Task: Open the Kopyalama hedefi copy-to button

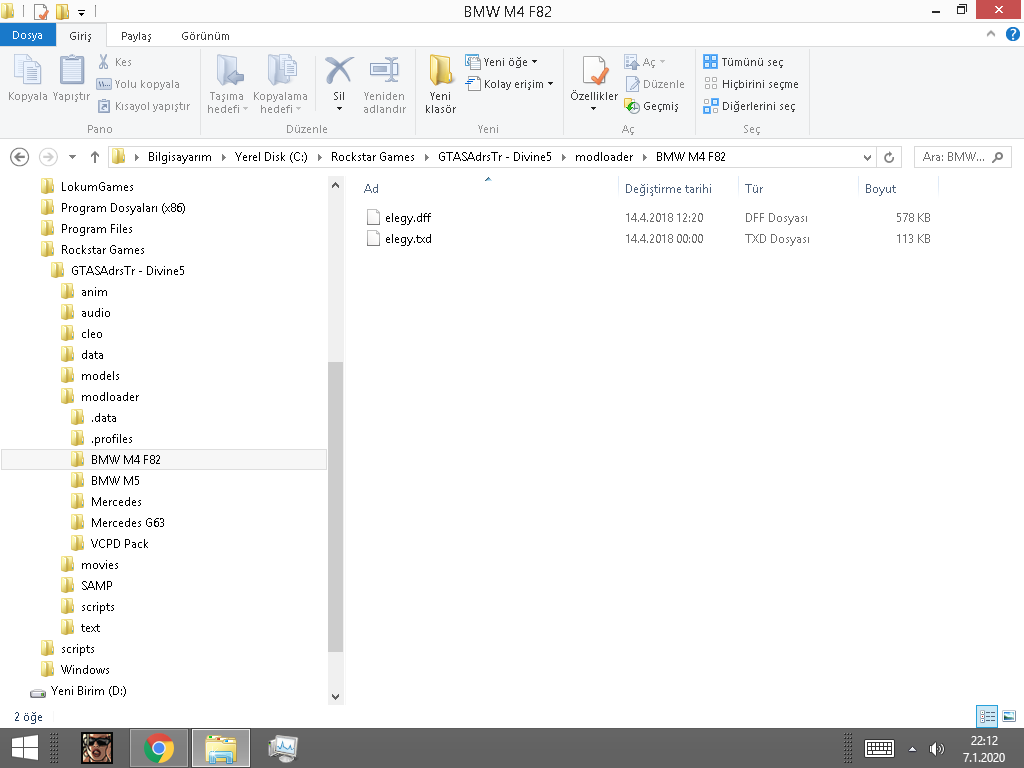Action: pyautogui.click(x=280, y=85)
